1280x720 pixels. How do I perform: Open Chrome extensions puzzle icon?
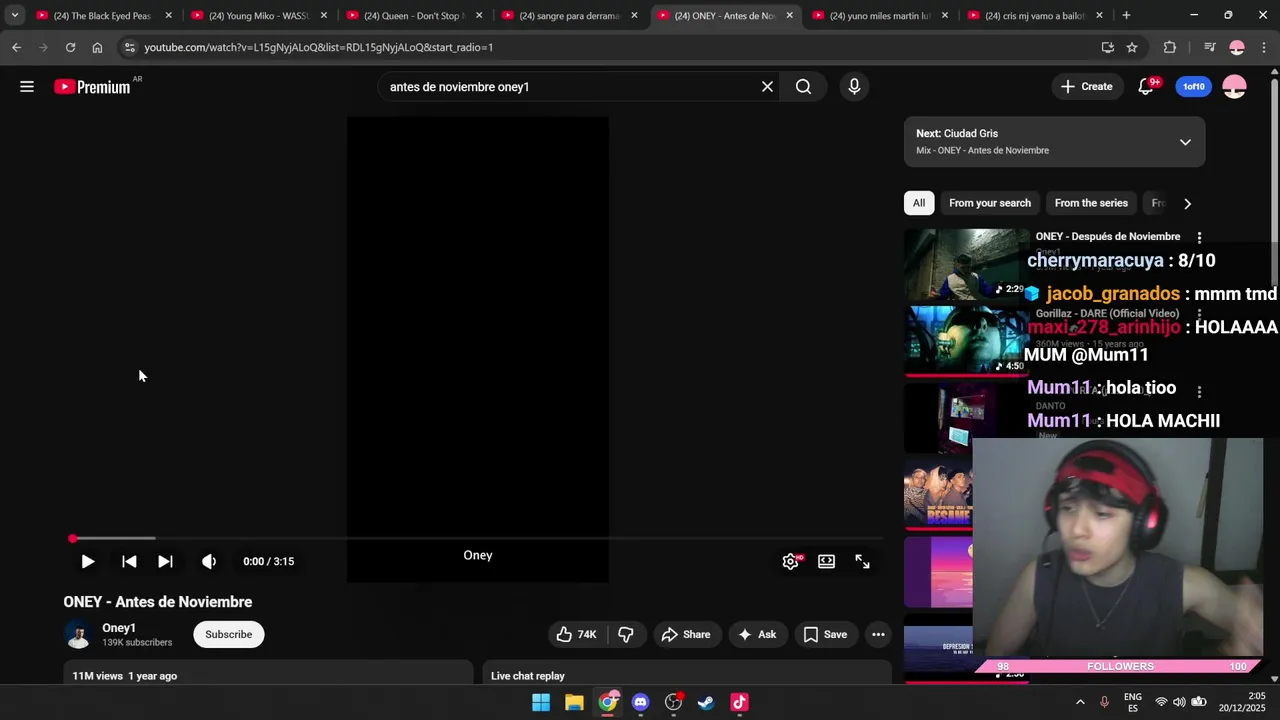pos(1170,47)
